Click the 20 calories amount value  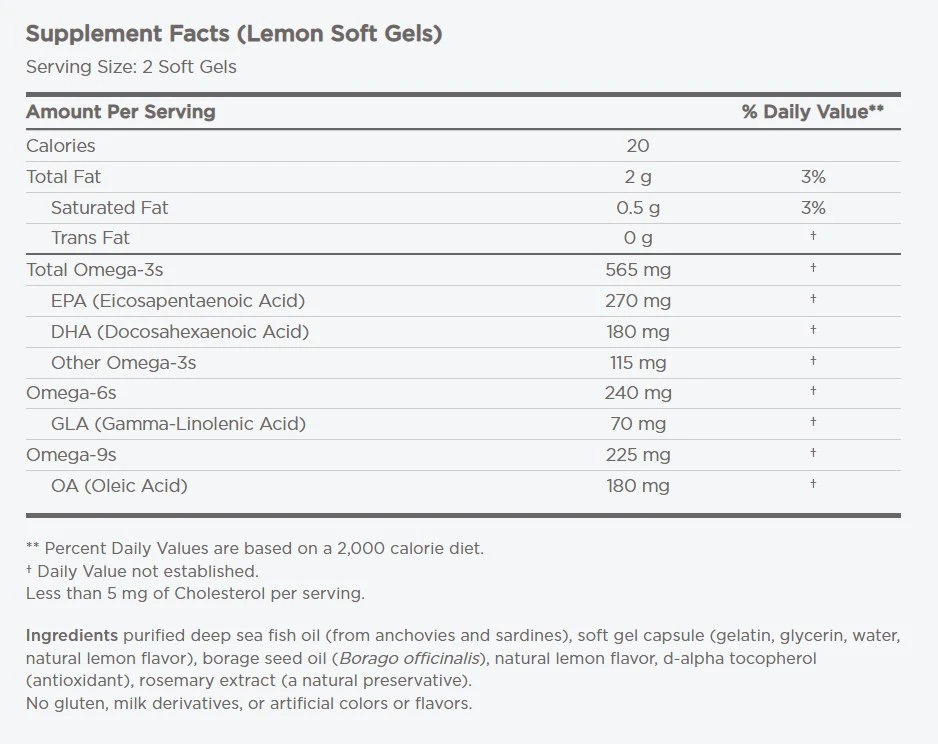click(638, 145)
